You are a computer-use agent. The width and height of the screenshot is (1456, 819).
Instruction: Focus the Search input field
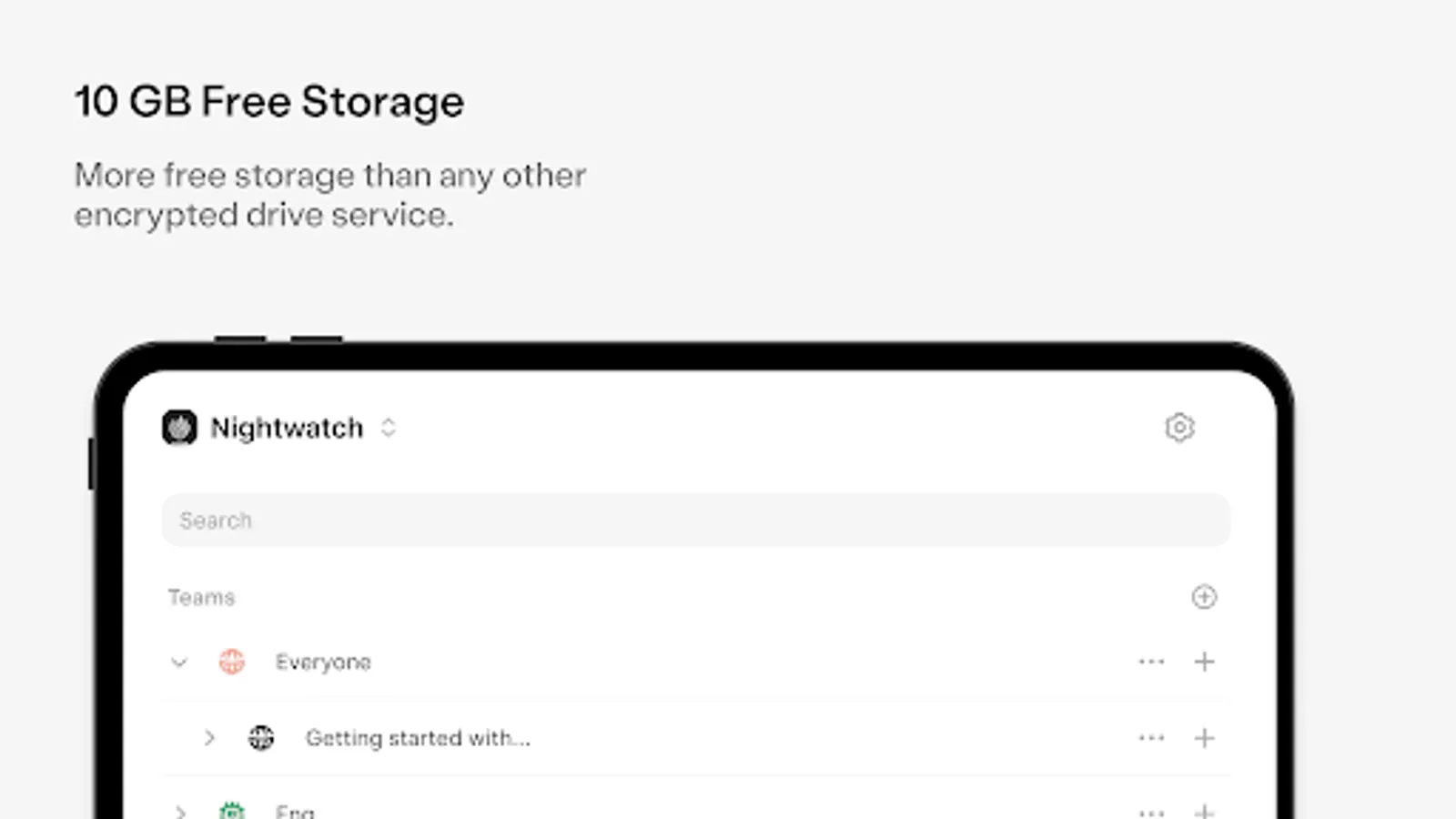pos(695,521)
